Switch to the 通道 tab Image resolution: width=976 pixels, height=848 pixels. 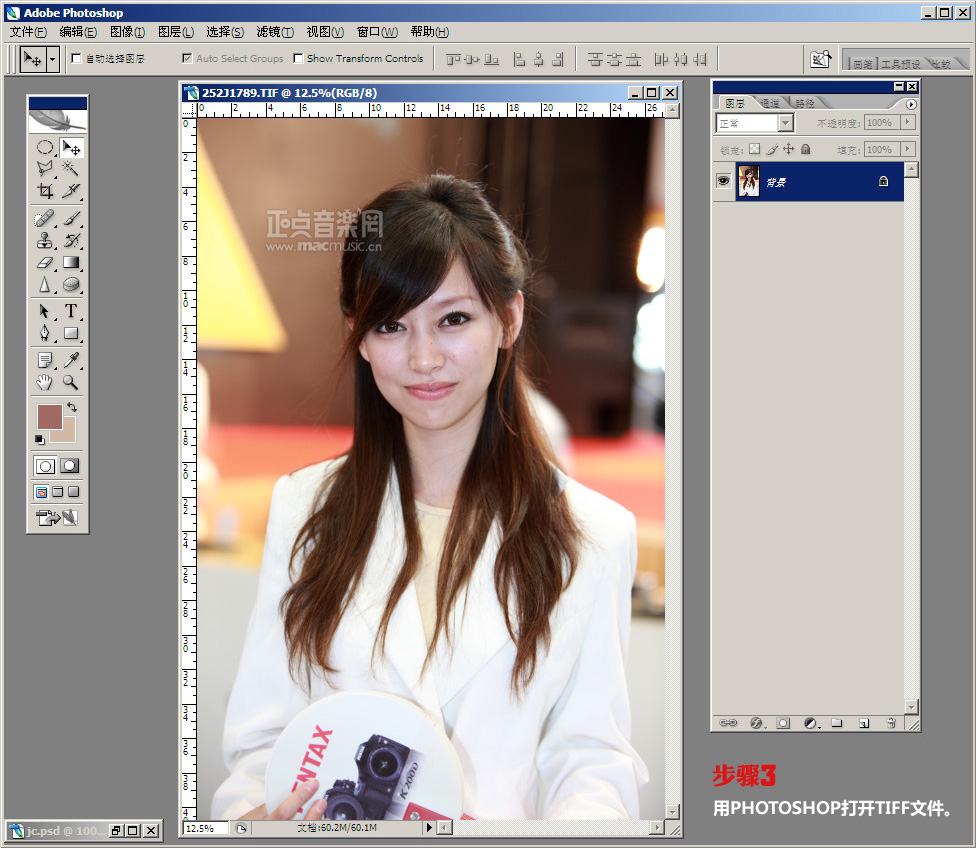coord(770,103)
